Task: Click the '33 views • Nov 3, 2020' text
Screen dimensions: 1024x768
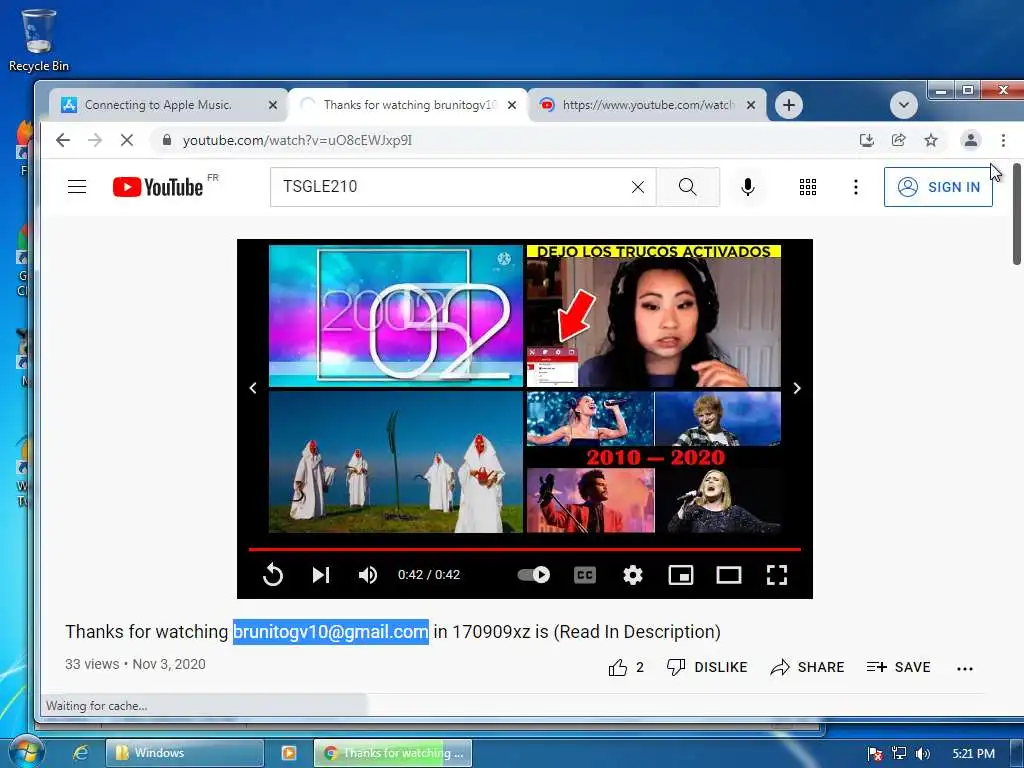Action: click(x=135, y=665)
